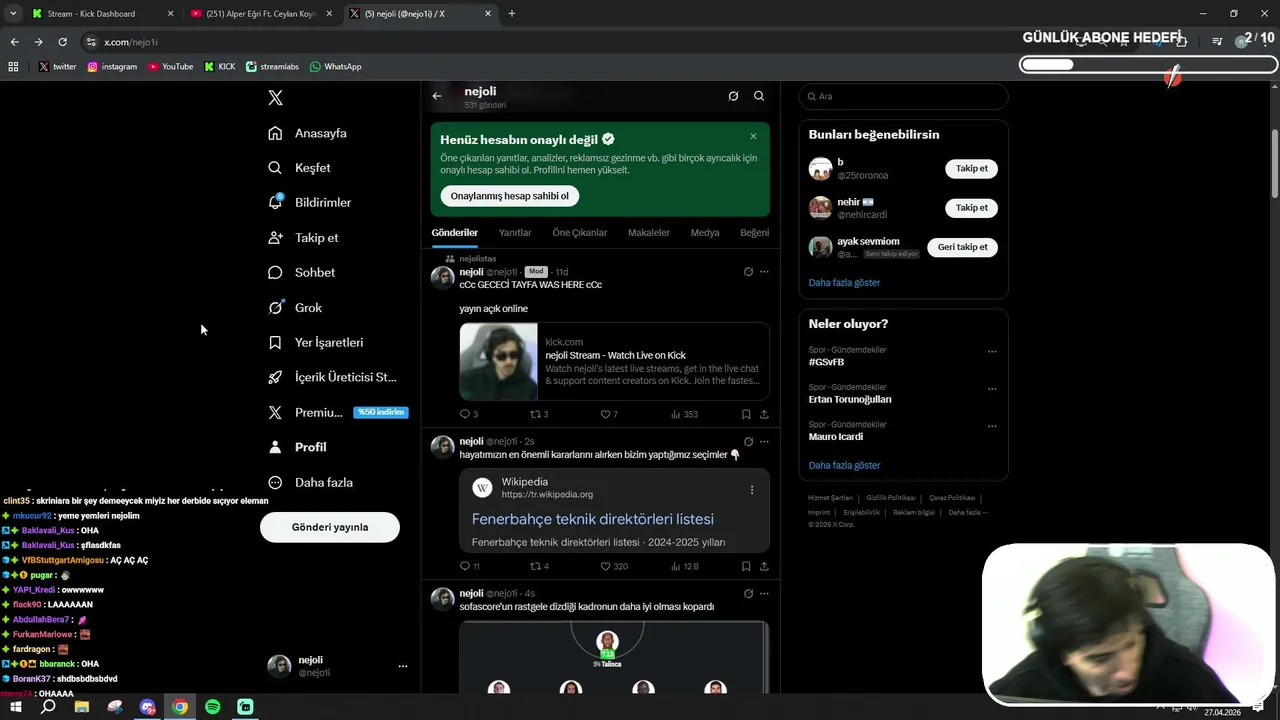
Task: Open Mauro Icardi trend
Action: tap(836, 437)
